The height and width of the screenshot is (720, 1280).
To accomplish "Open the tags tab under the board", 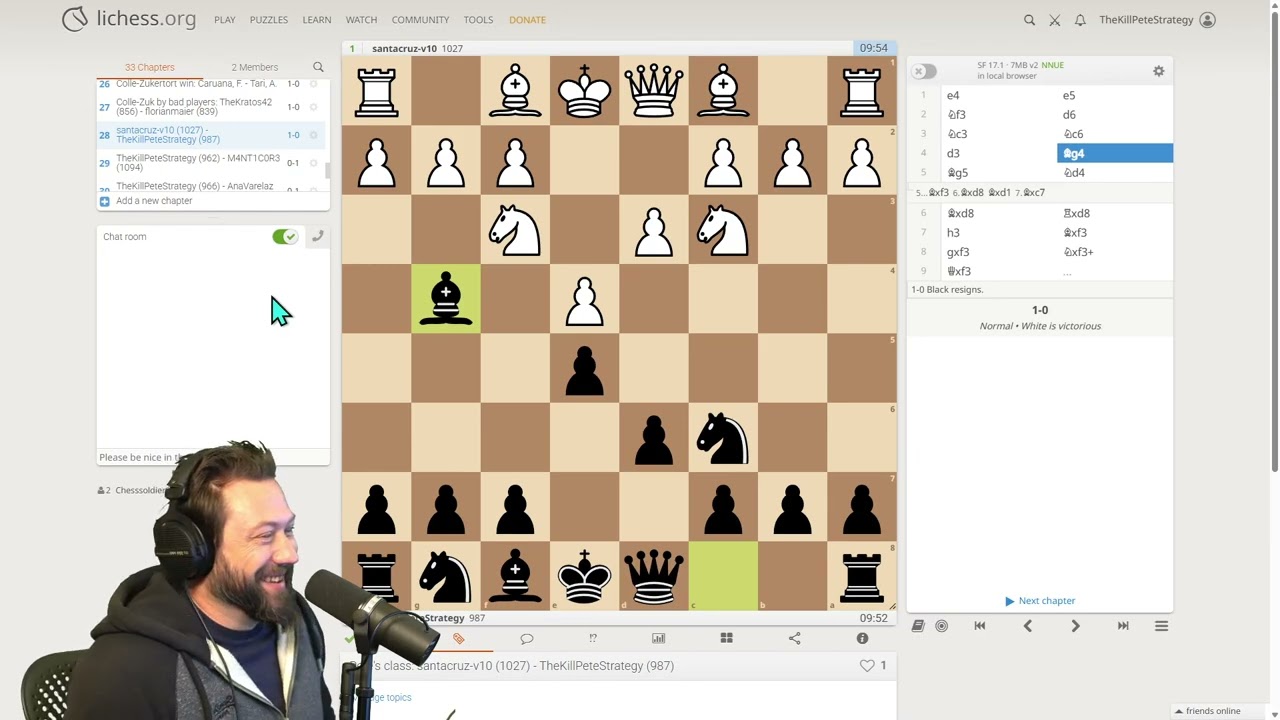I will click(458, 639).
